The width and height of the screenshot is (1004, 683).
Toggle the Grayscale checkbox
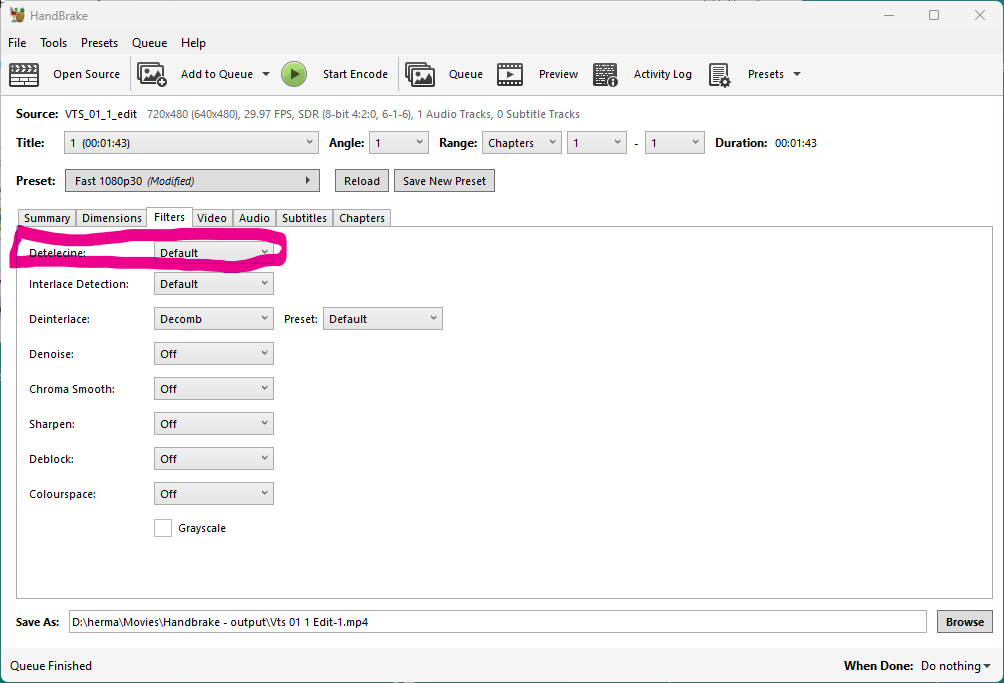coord(163,528)
